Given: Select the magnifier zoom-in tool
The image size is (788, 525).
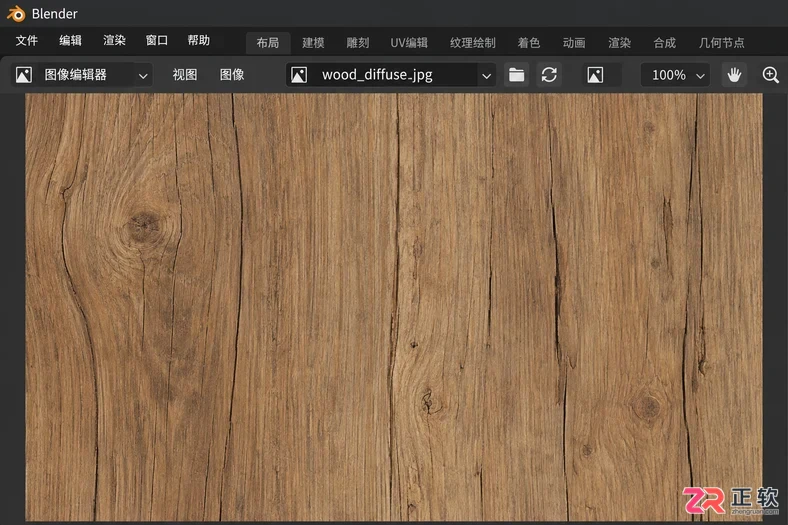Looking at the screenshot, I should click(x=770, y=75).
